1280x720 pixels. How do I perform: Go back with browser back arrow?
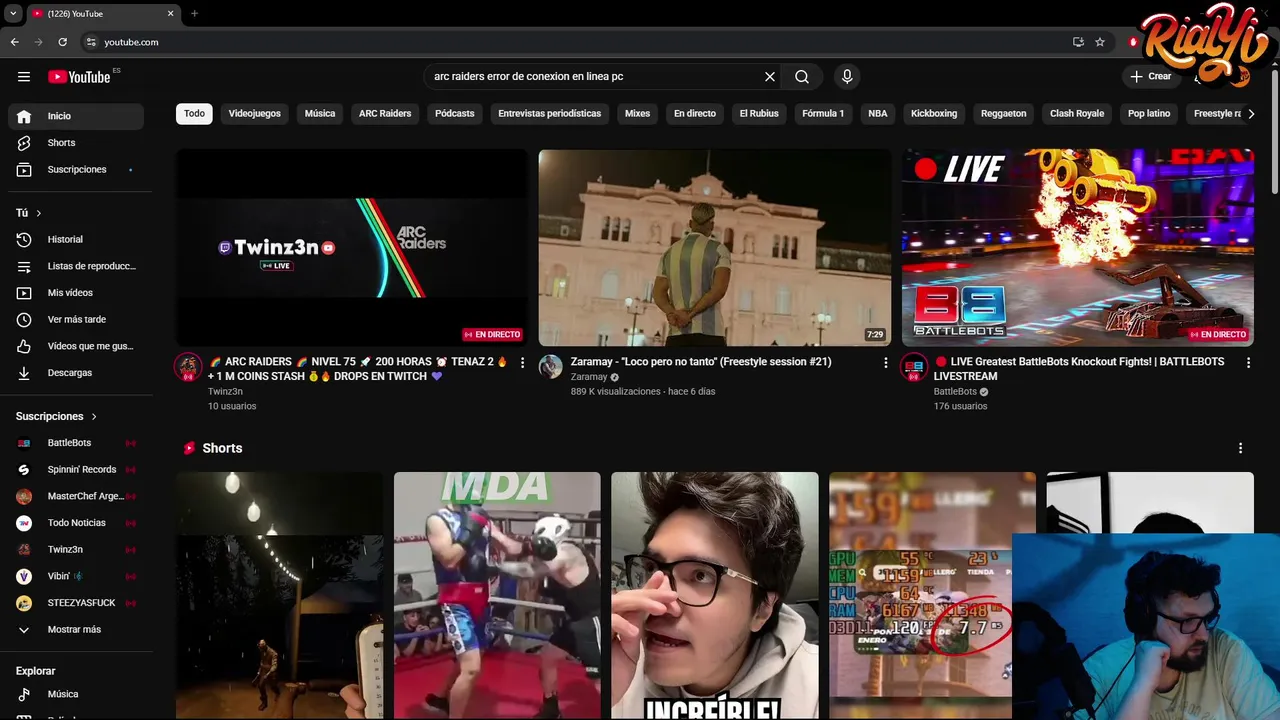[15, 42]
